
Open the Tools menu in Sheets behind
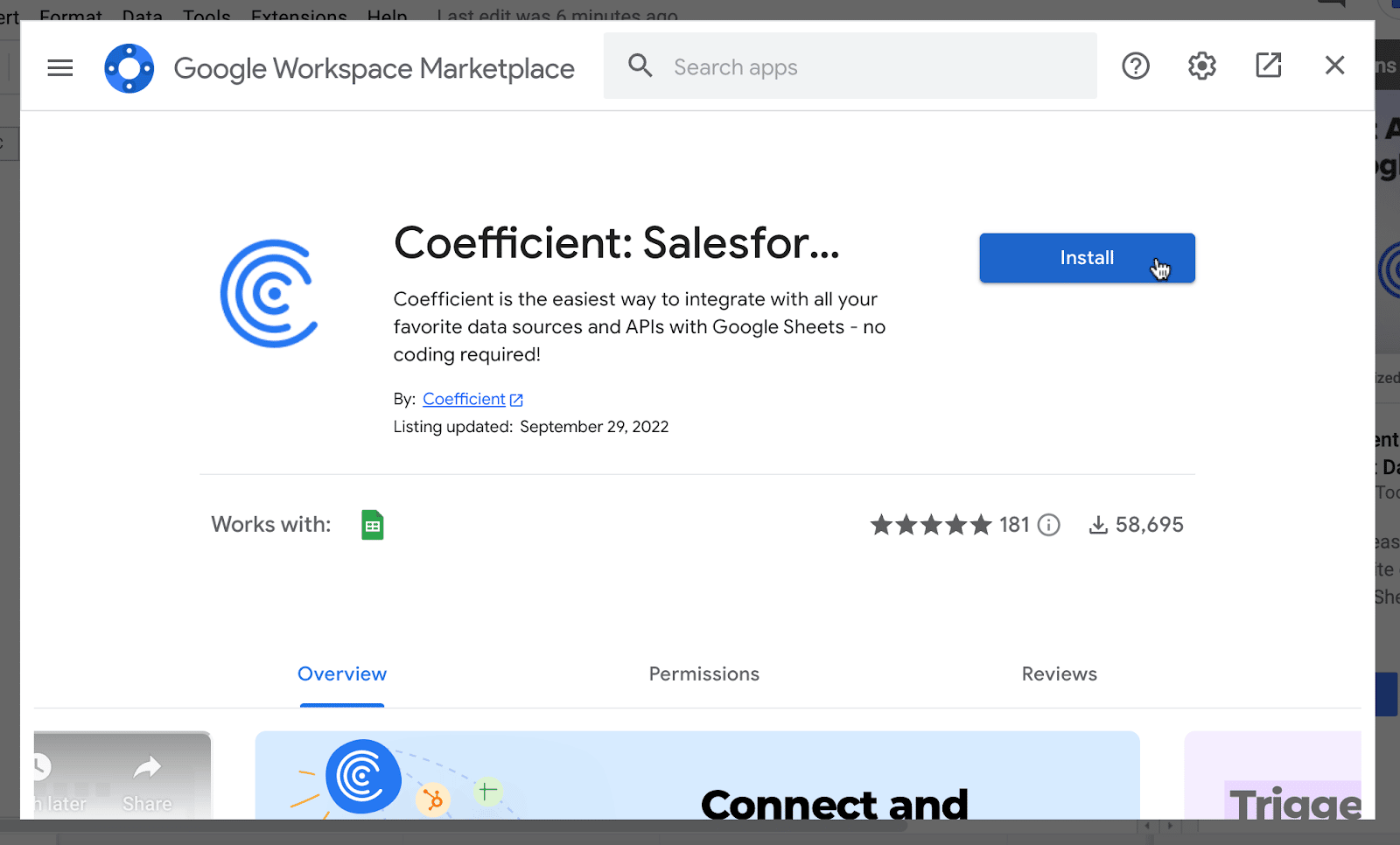pyautogui.click(x=206, y=14)
